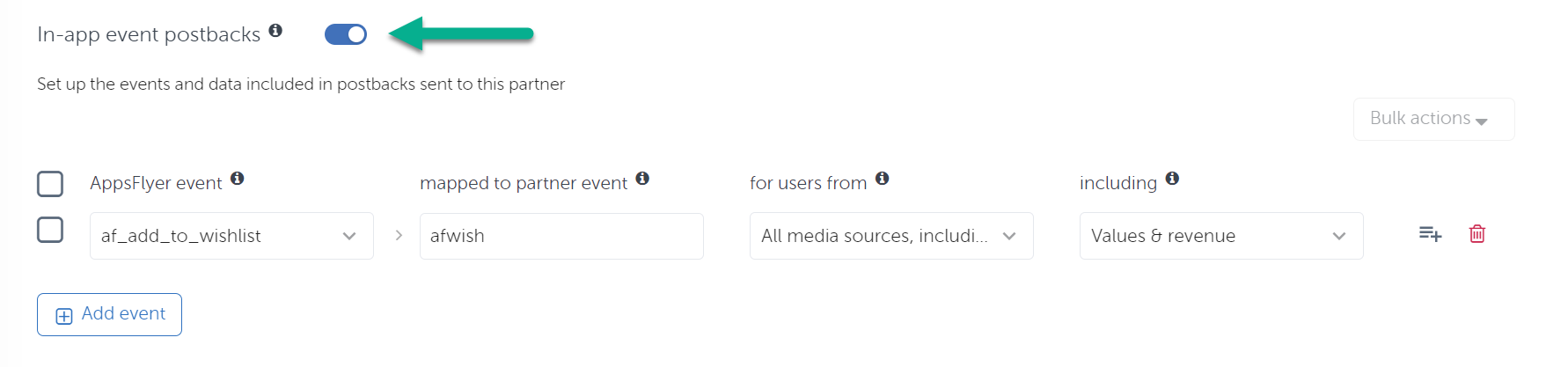Click the plus icon in Add event
1568x367 pixels.
(x=64, y=316)
